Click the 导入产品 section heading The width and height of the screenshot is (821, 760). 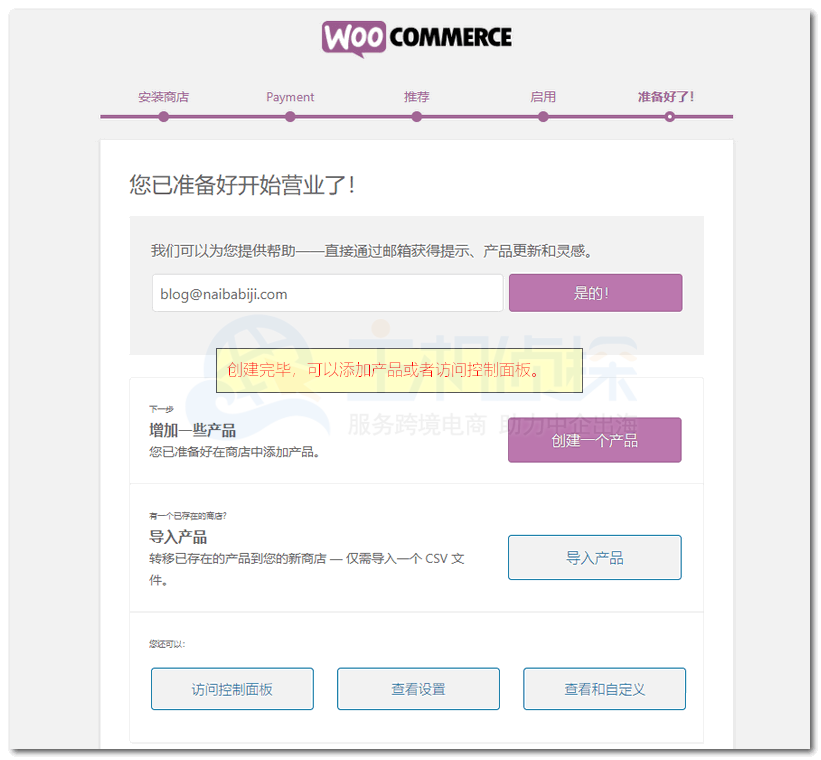[x=178, y=537]
